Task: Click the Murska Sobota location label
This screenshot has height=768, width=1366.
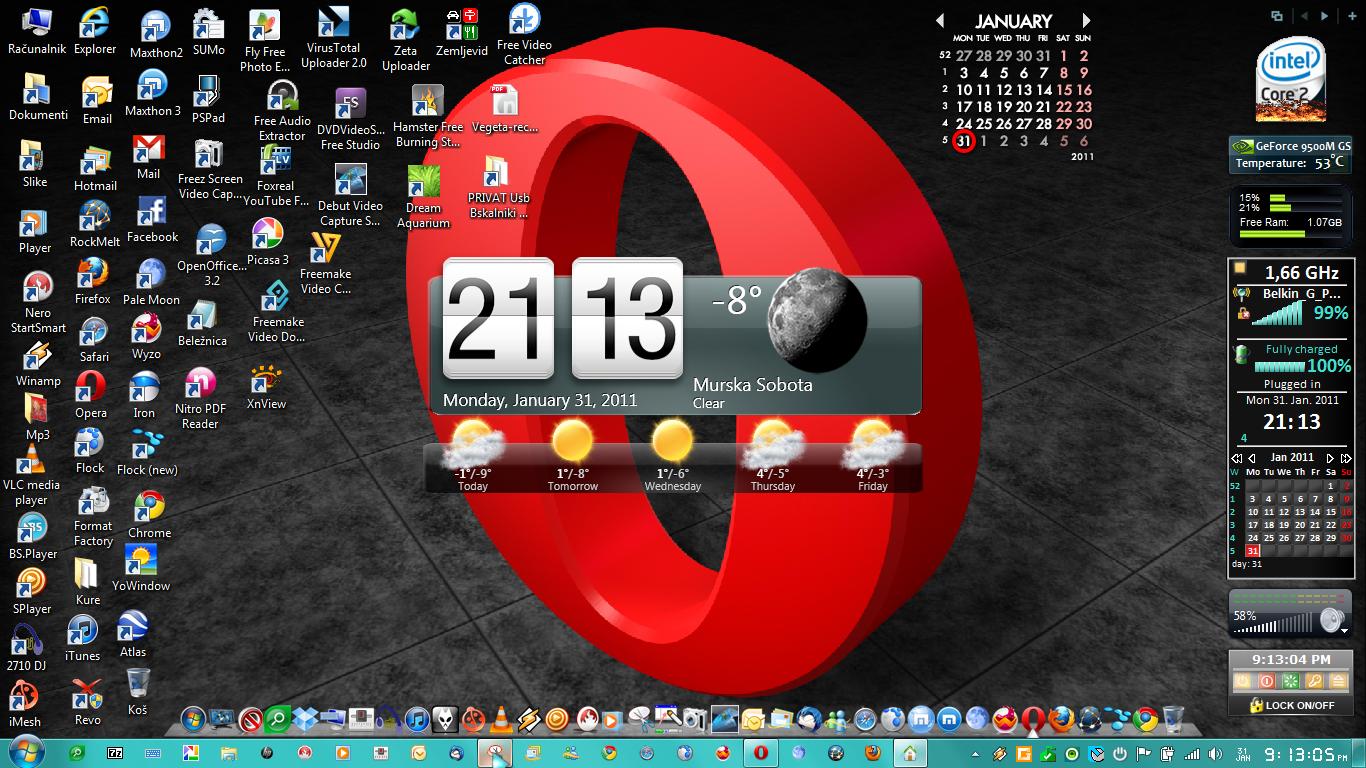Action: [x=752, y=385]
